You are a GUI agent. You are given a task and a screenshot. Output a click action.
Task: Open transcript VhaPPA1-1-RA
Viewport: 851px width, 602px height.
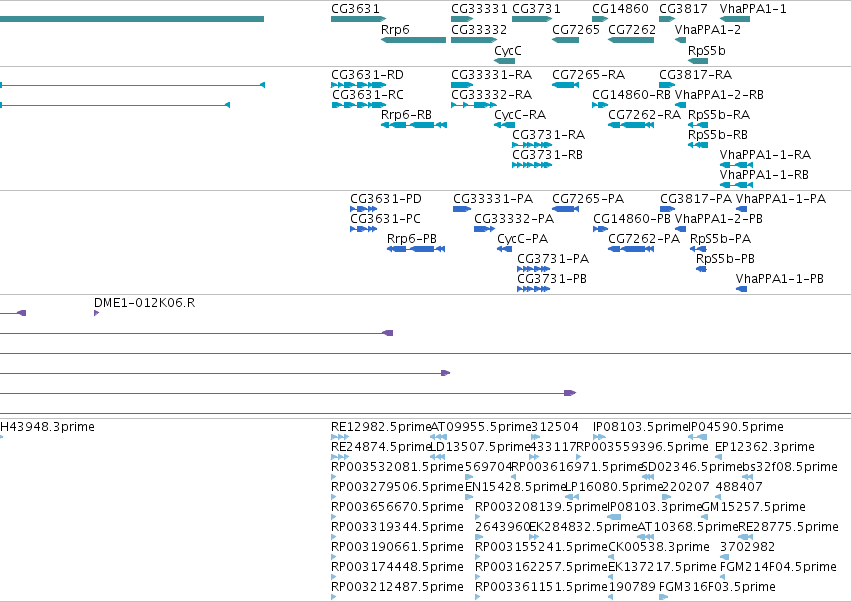click(765, 155)
